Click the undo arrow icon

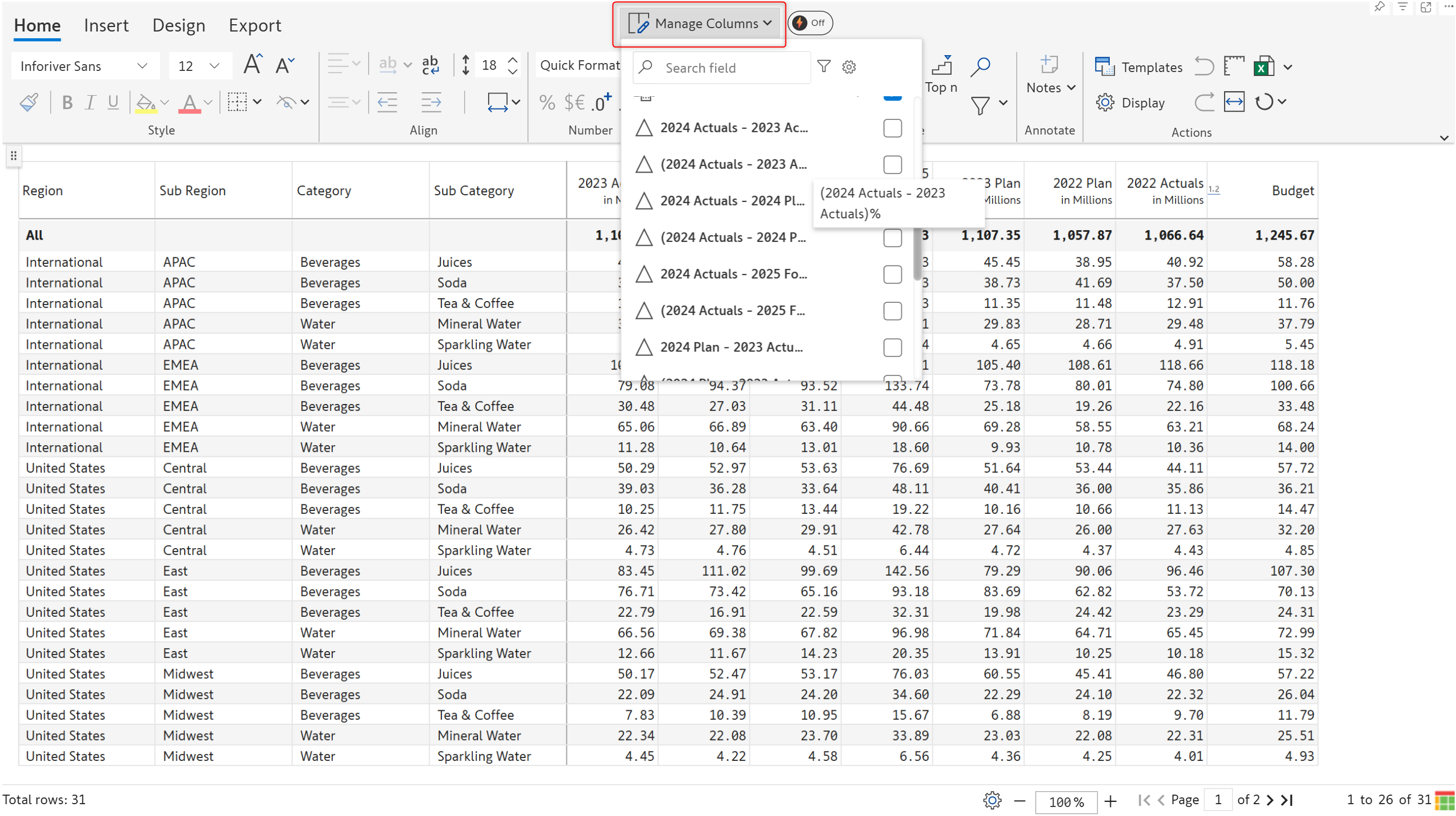pos(1204,66)
